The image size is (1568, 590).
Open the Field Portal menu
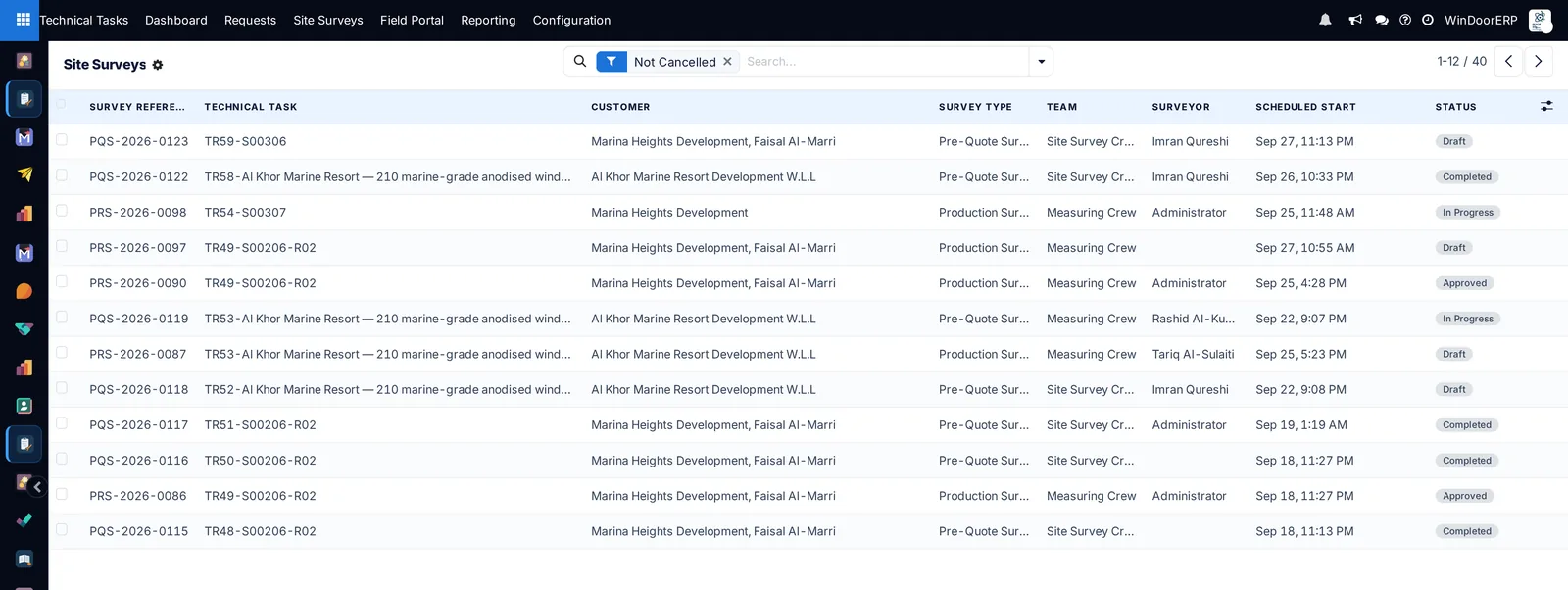pos(412,20)
